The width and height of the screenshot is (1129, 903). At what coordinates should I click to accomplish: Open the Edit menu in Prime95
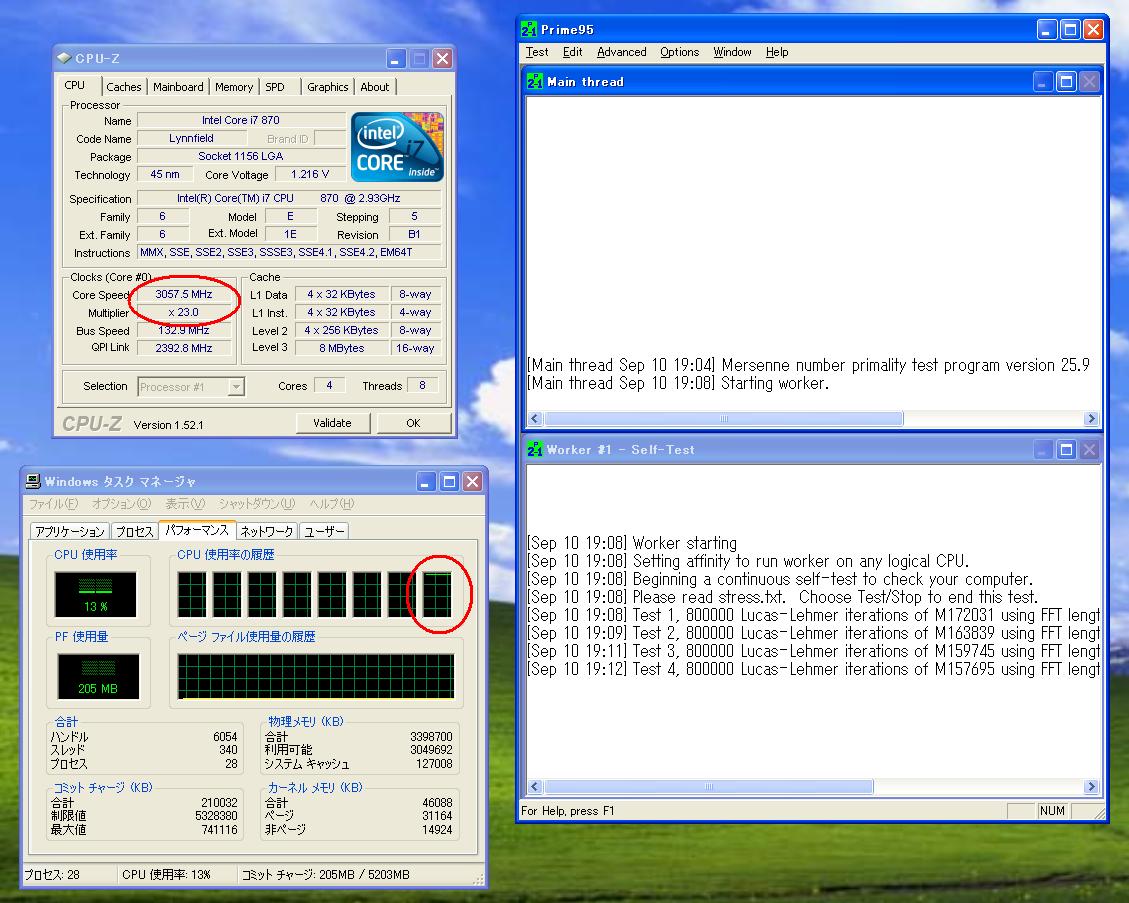point(572,52)
